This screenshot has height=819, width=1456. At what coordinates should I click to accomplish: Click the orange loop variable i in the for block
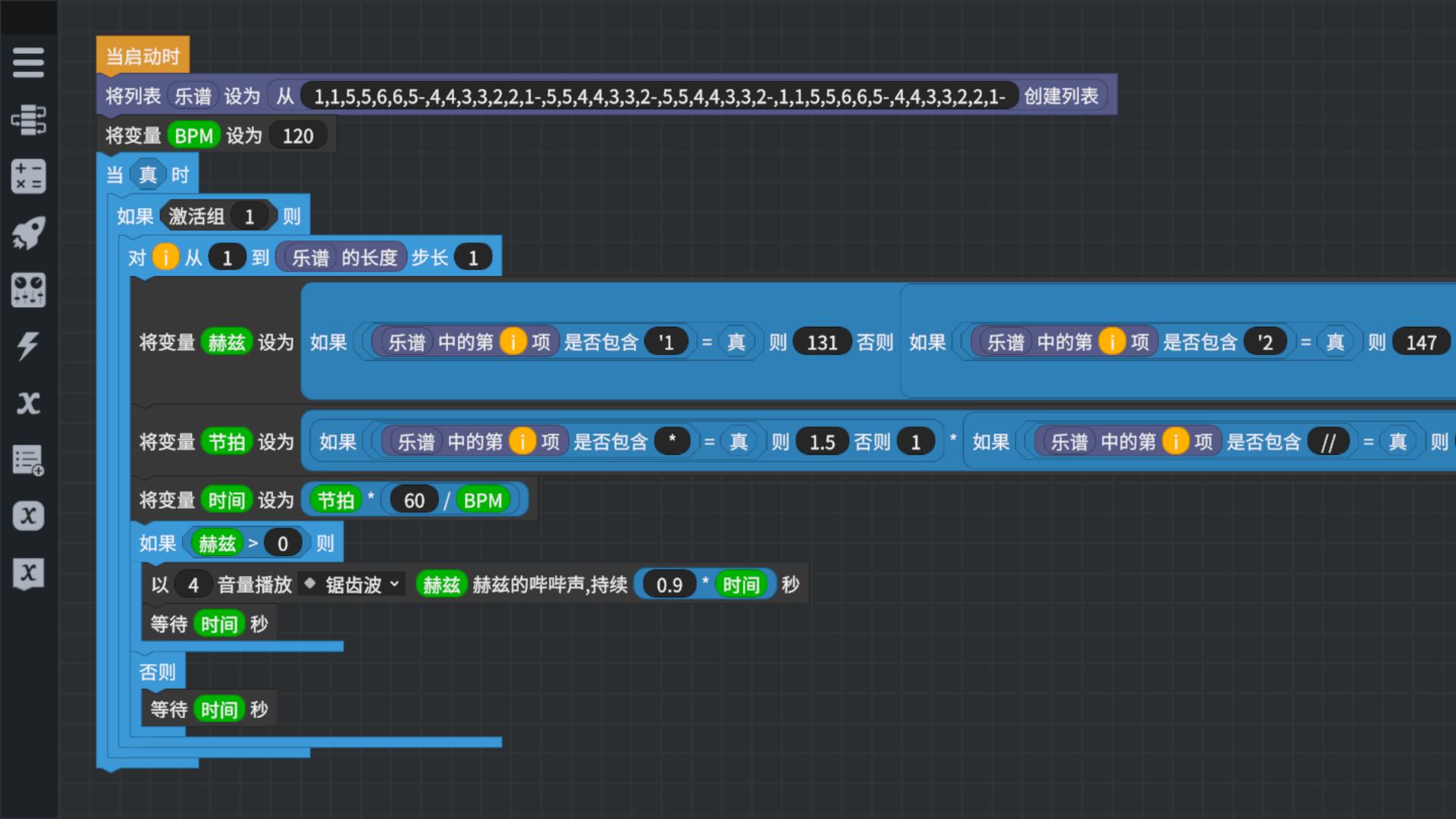click(x=165, y=258)
